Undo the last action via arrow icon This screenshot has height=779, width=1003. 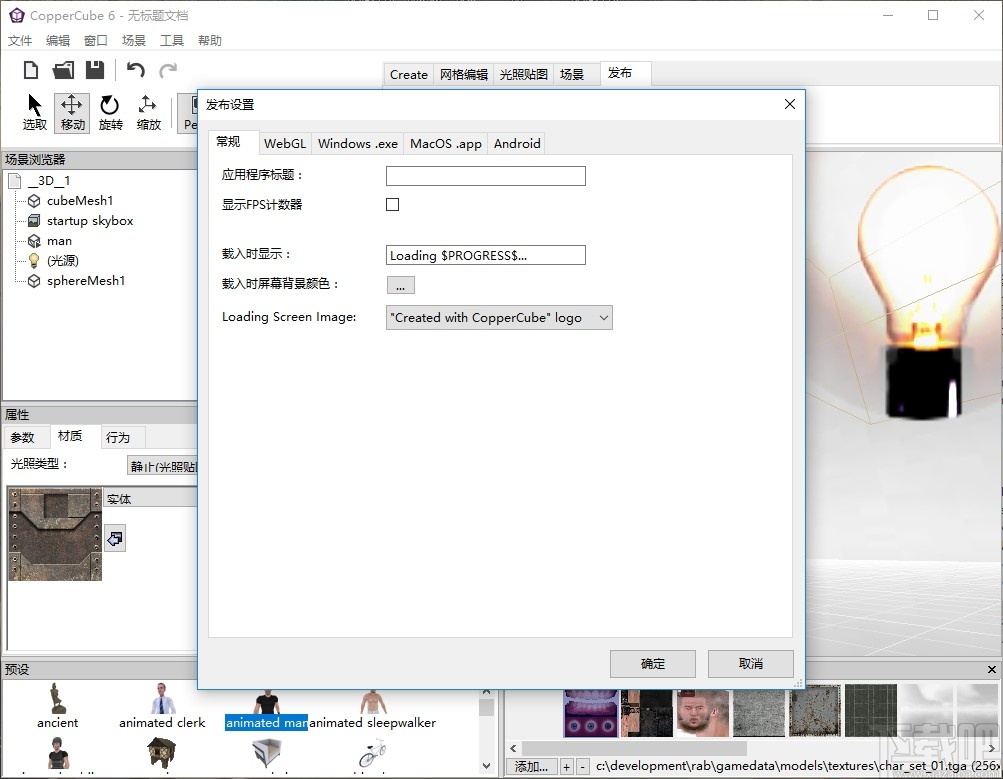tap(135, 68)
